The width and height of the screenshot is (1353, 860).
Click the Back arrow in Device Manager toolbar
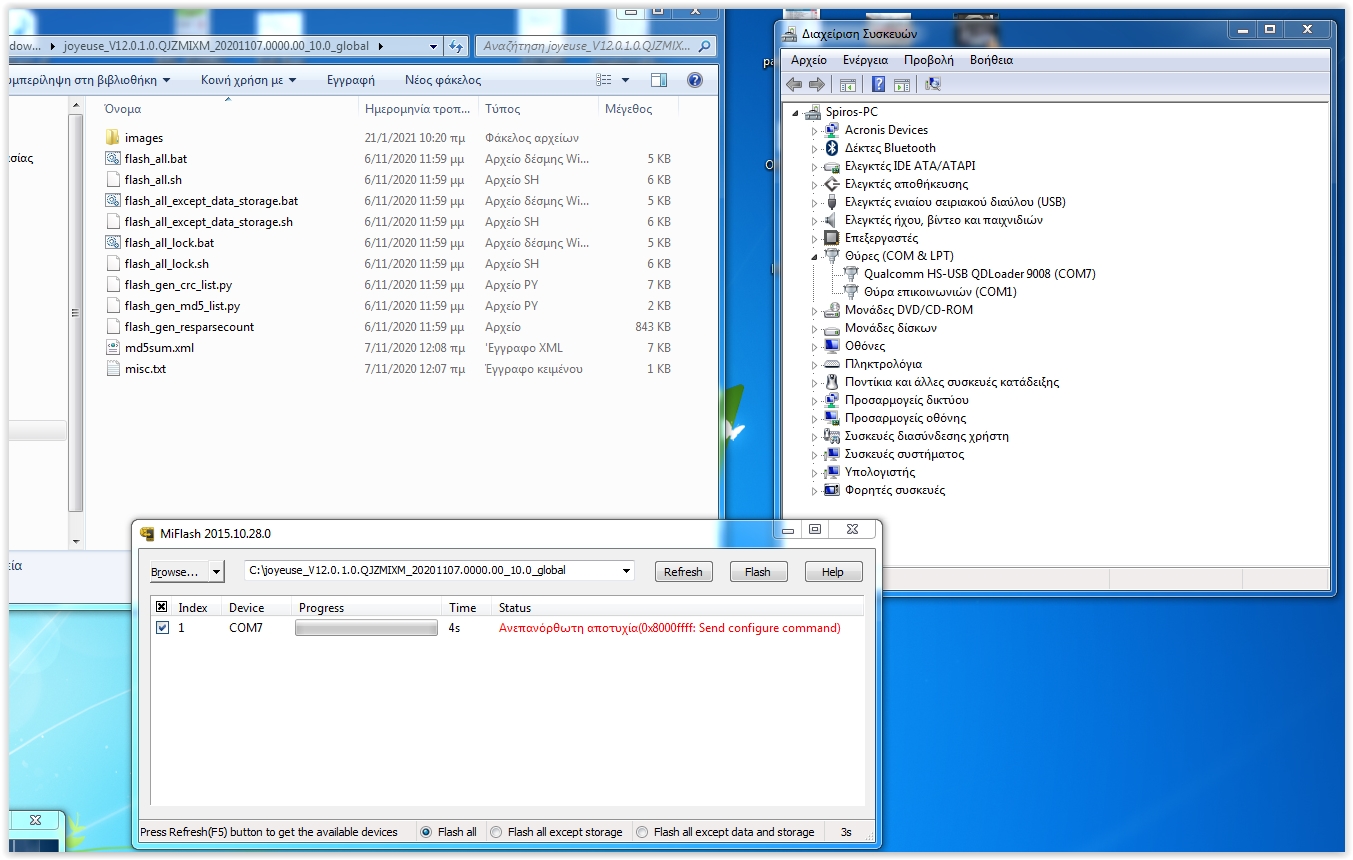coord(794,85)
